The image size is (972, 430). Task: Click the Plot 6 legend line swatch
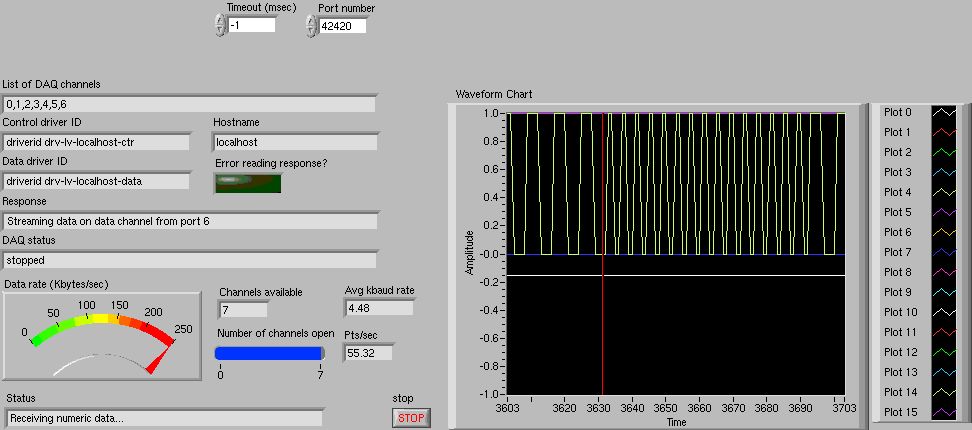tap(943, 232)
